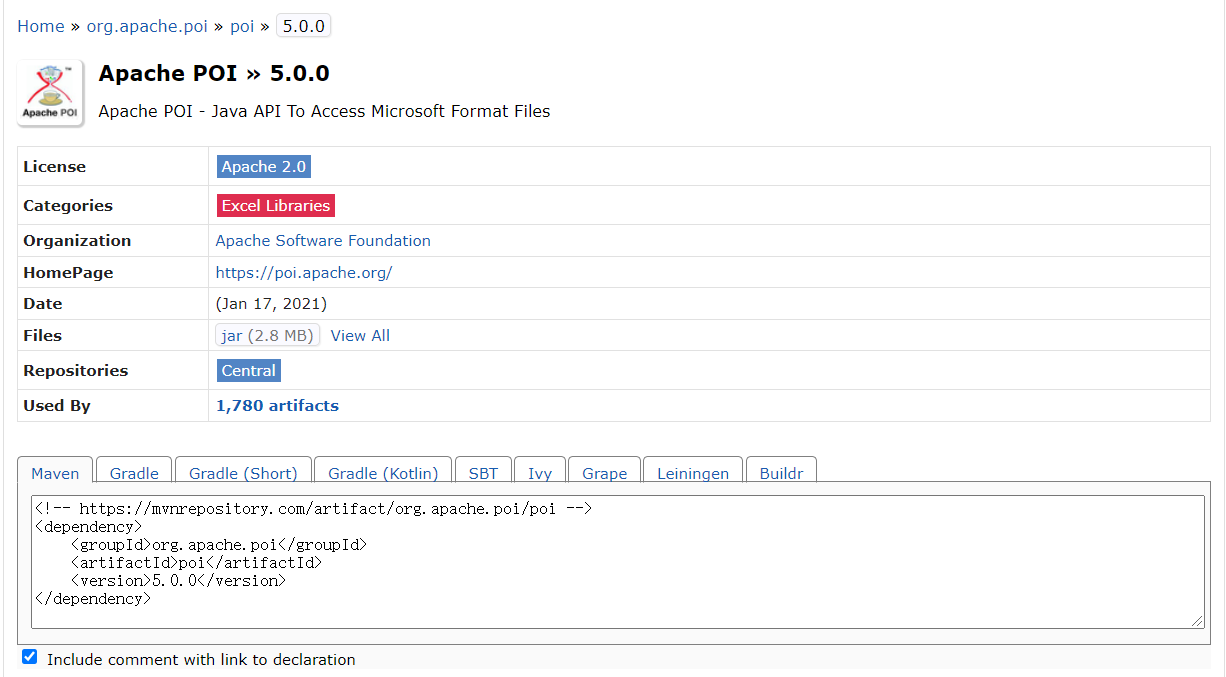
Task: Switch to the Leiningen tab
Action: pyautogui.click(x=693, y=473)
